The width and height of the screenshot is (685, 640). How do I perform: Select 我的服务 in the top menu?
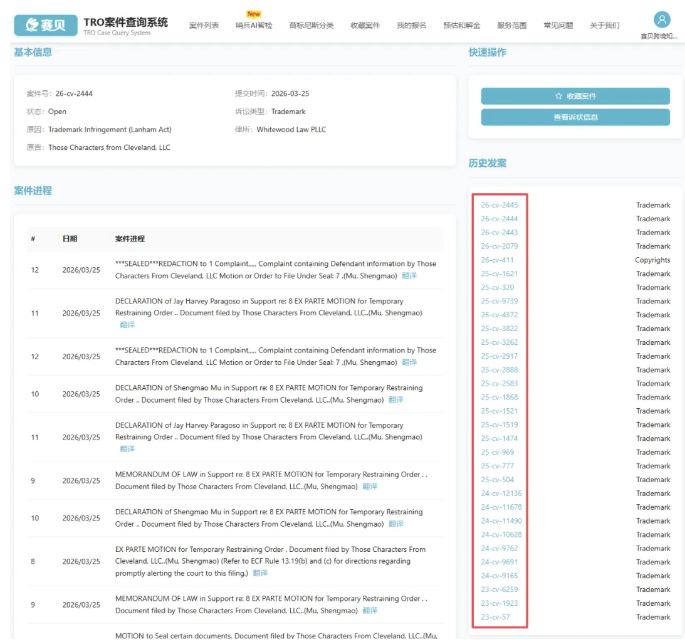411,25
